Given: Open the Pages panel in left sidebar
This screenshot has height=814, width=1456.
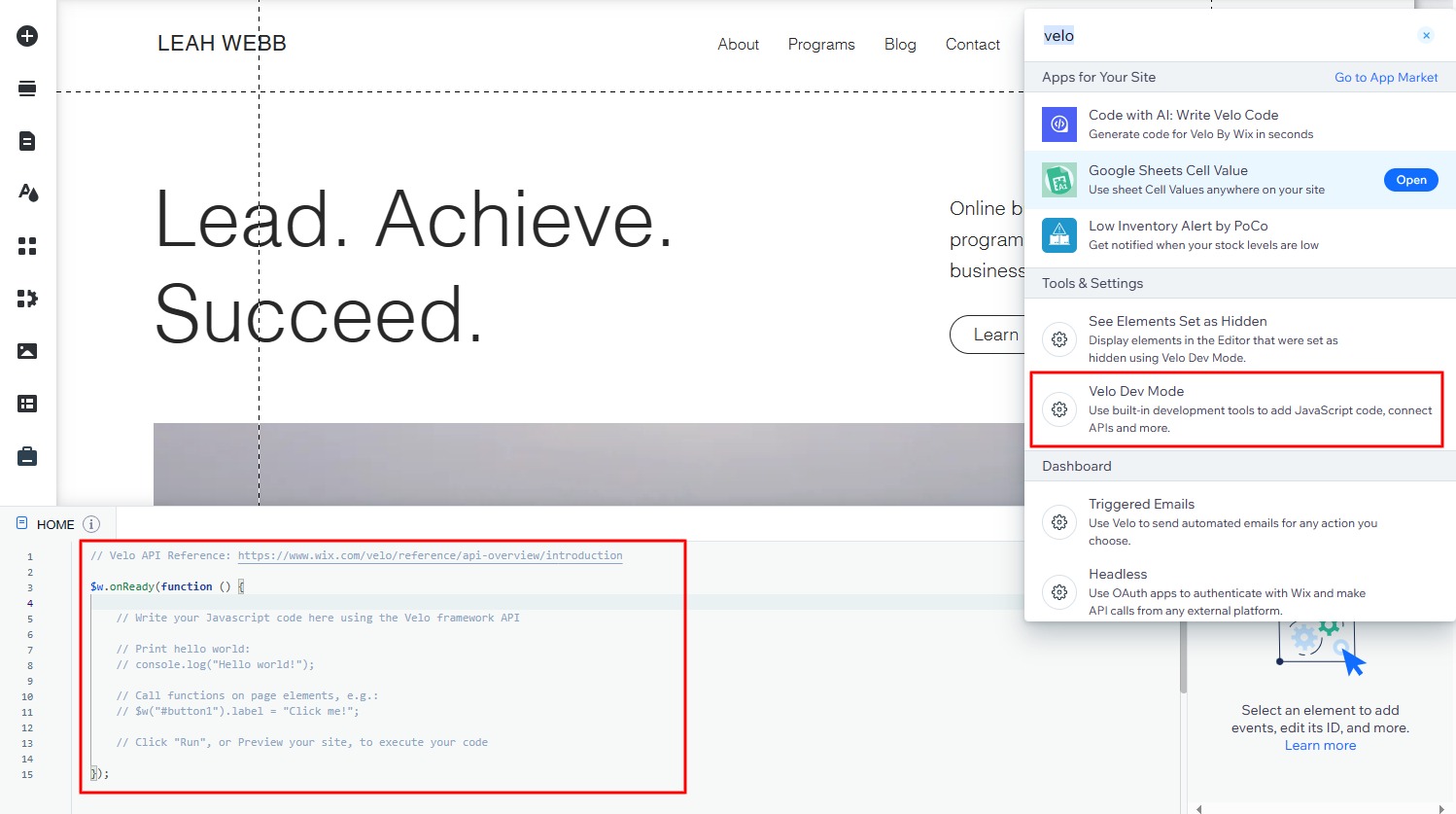Looking at the screenshot, I should point(27,141).
